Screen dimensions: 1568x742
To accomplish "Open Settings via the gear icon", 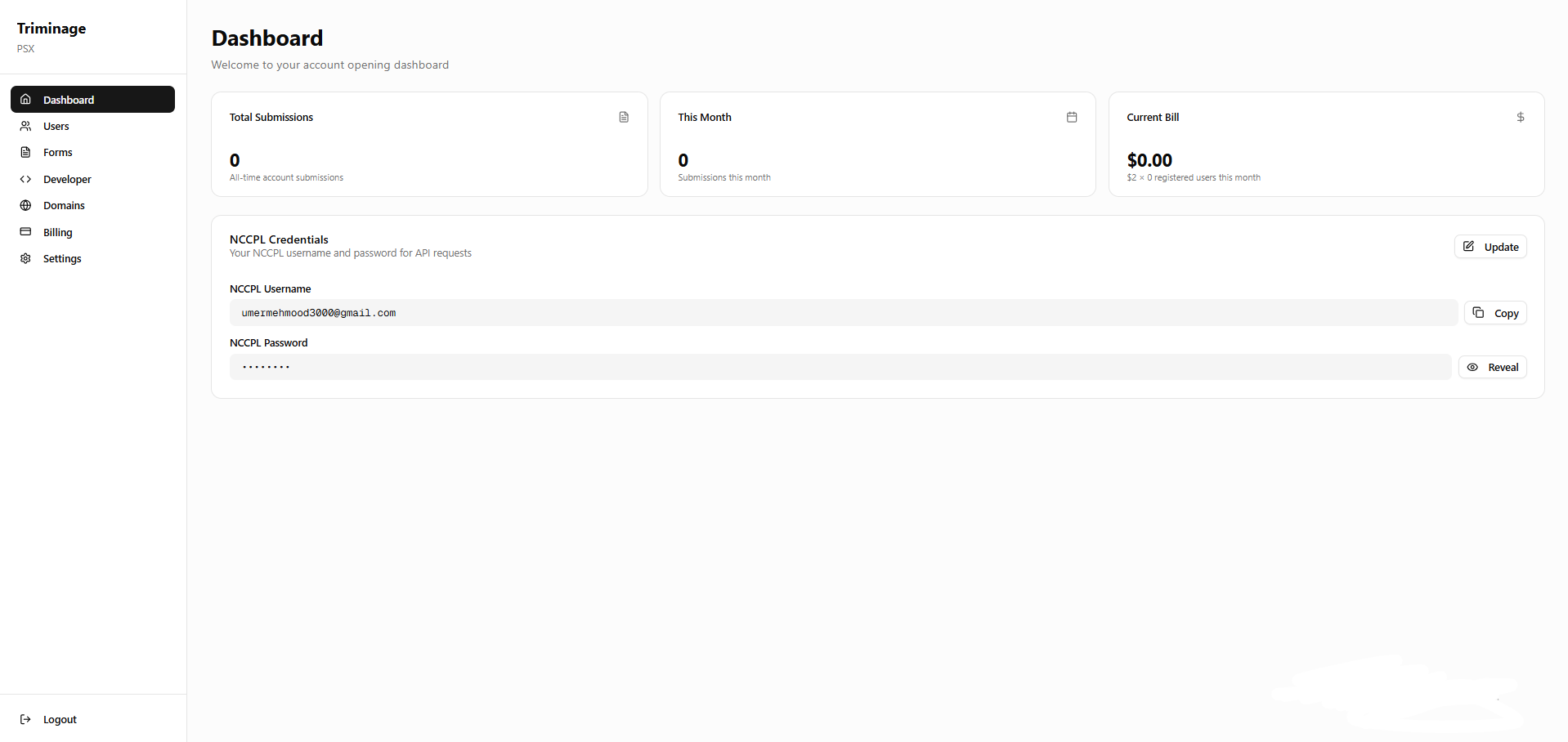I will pyautogui.click(x=25, y=257).
